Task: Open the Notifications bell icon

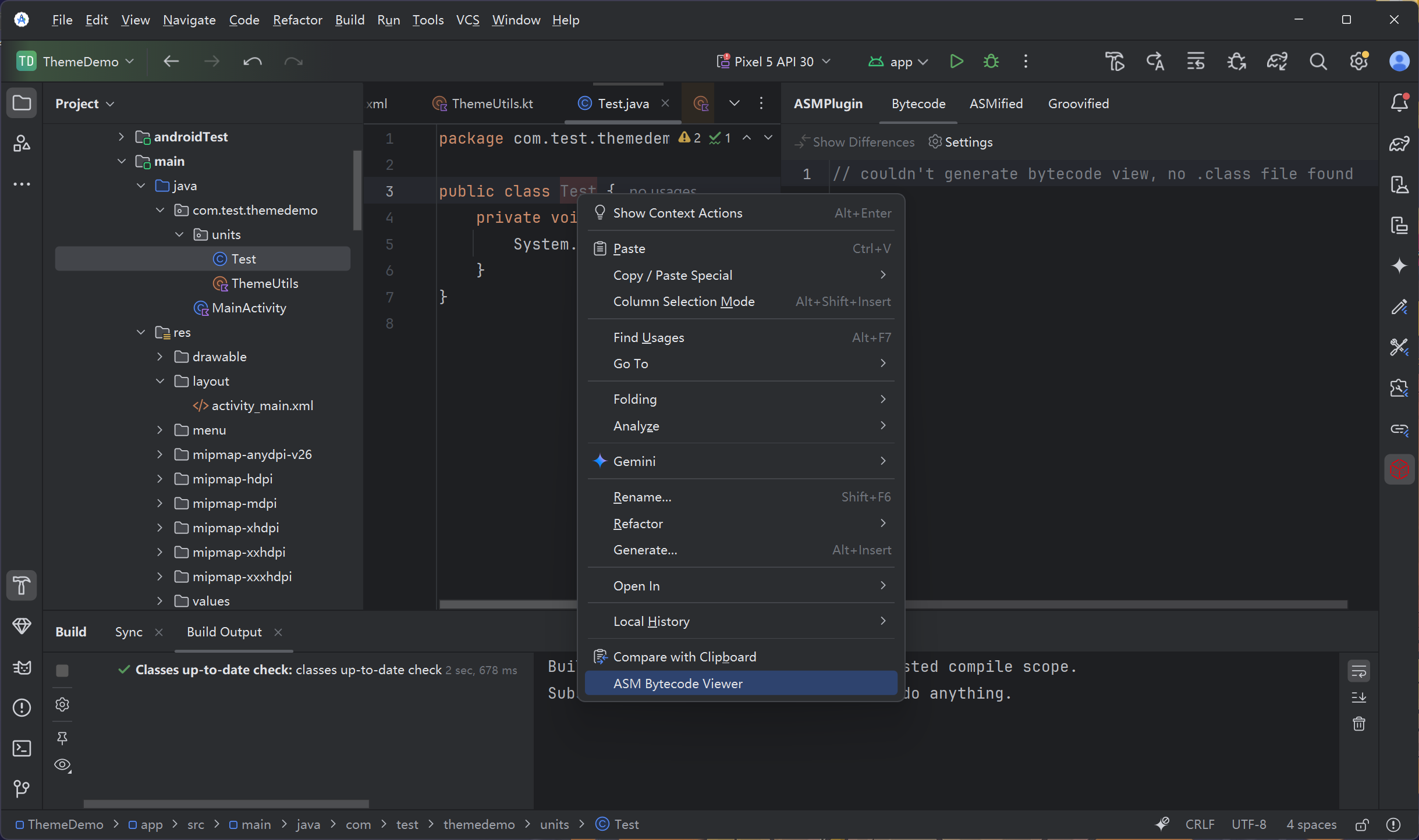Action: tap(1399, 103)
